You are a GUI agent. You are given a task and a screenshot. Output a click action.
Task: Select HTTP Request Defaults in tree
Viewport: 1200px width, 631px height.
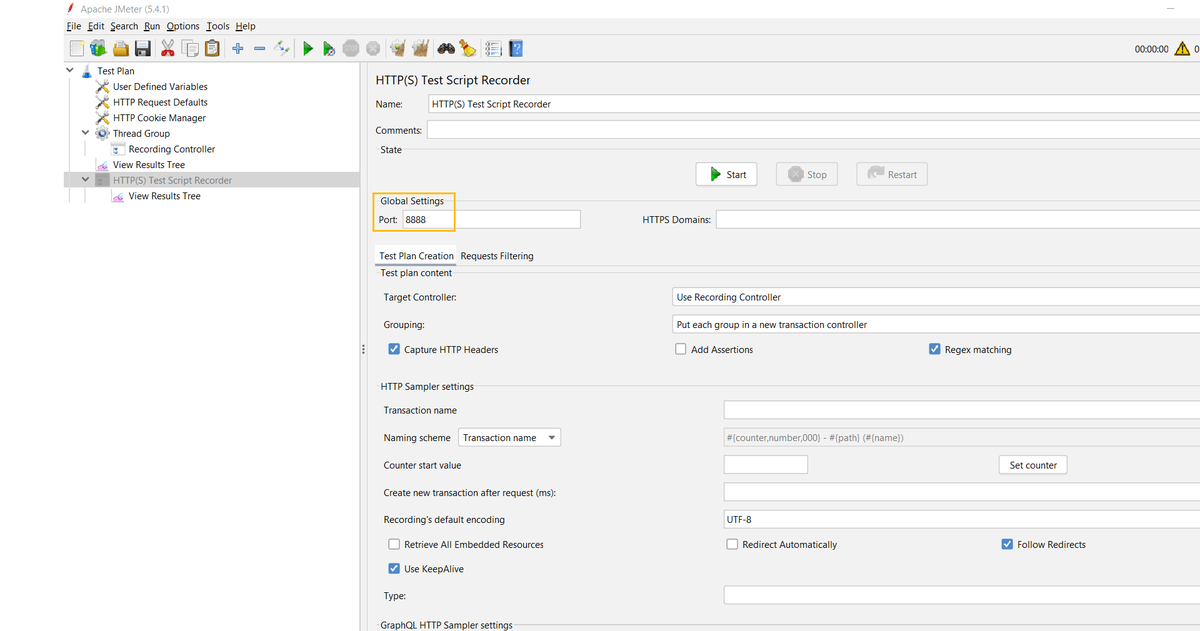160,102
